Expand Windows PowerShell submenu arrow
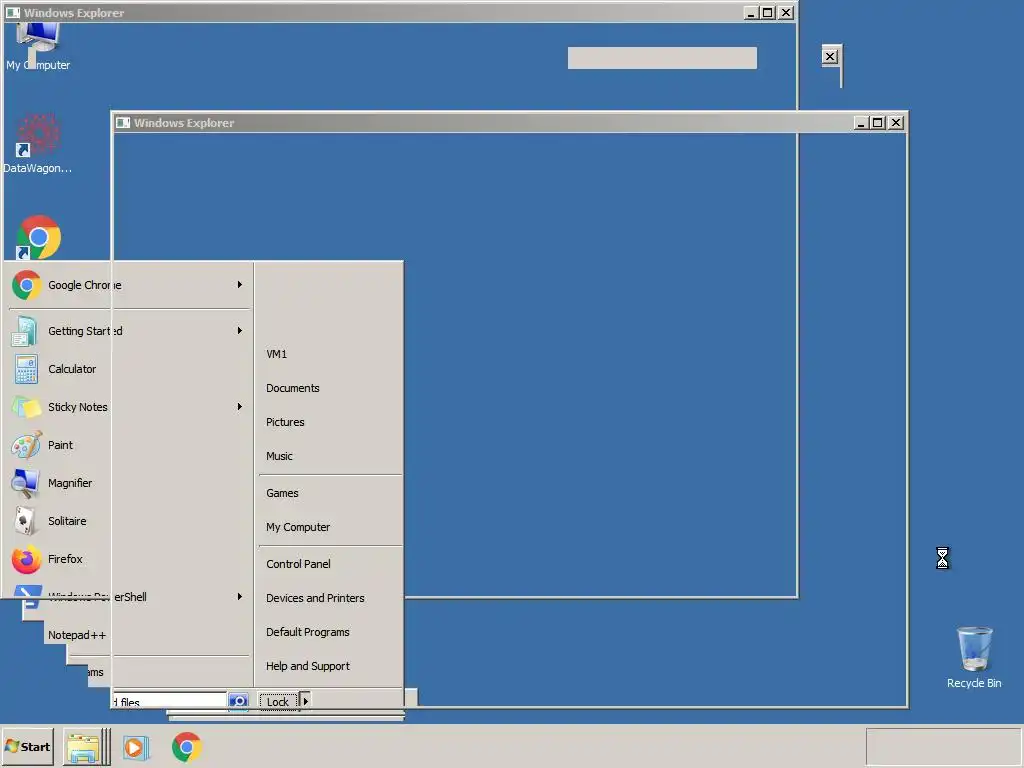The width and height of the screenshot is (1024, 768). (240, 596)
